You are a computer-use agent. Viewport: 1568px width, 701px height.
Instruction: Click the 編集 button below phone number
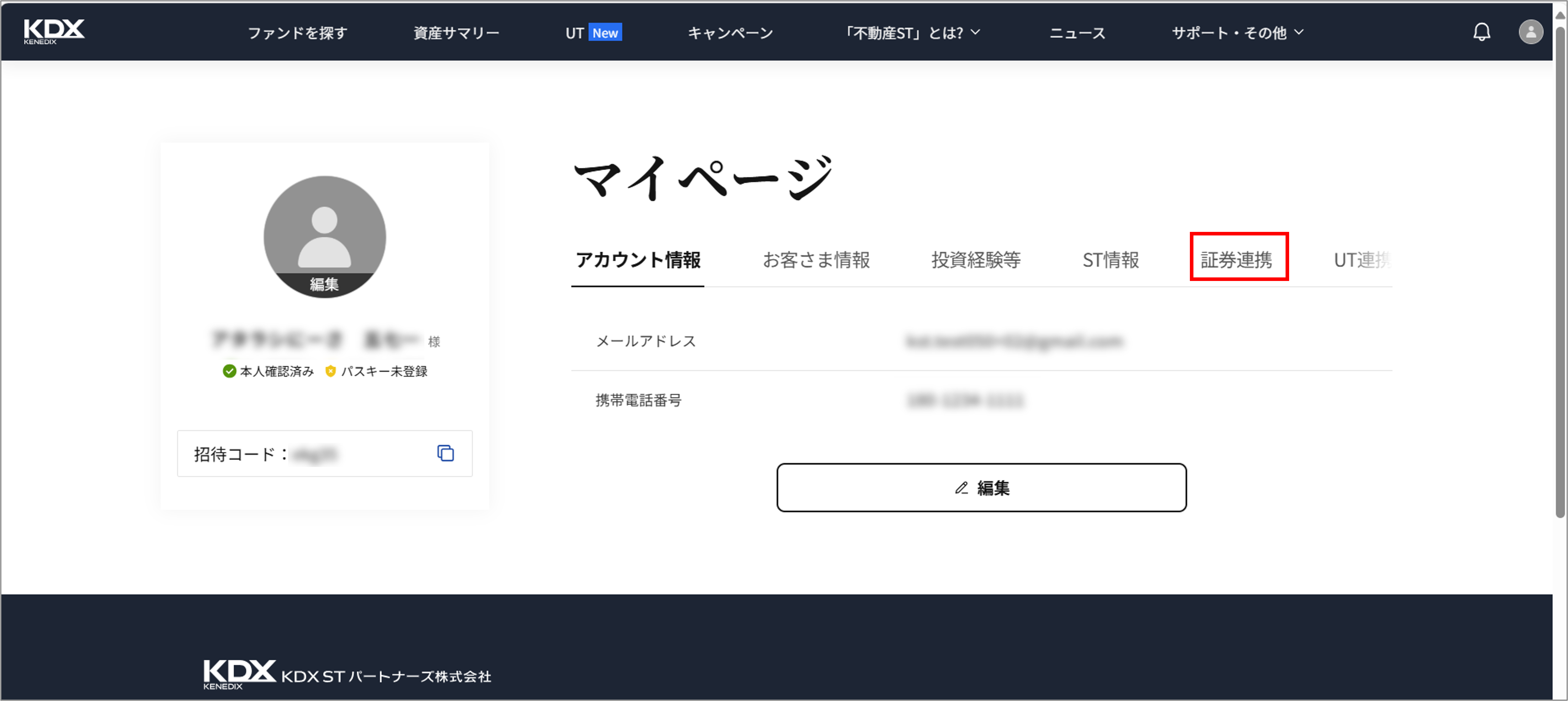click(981, 488)
